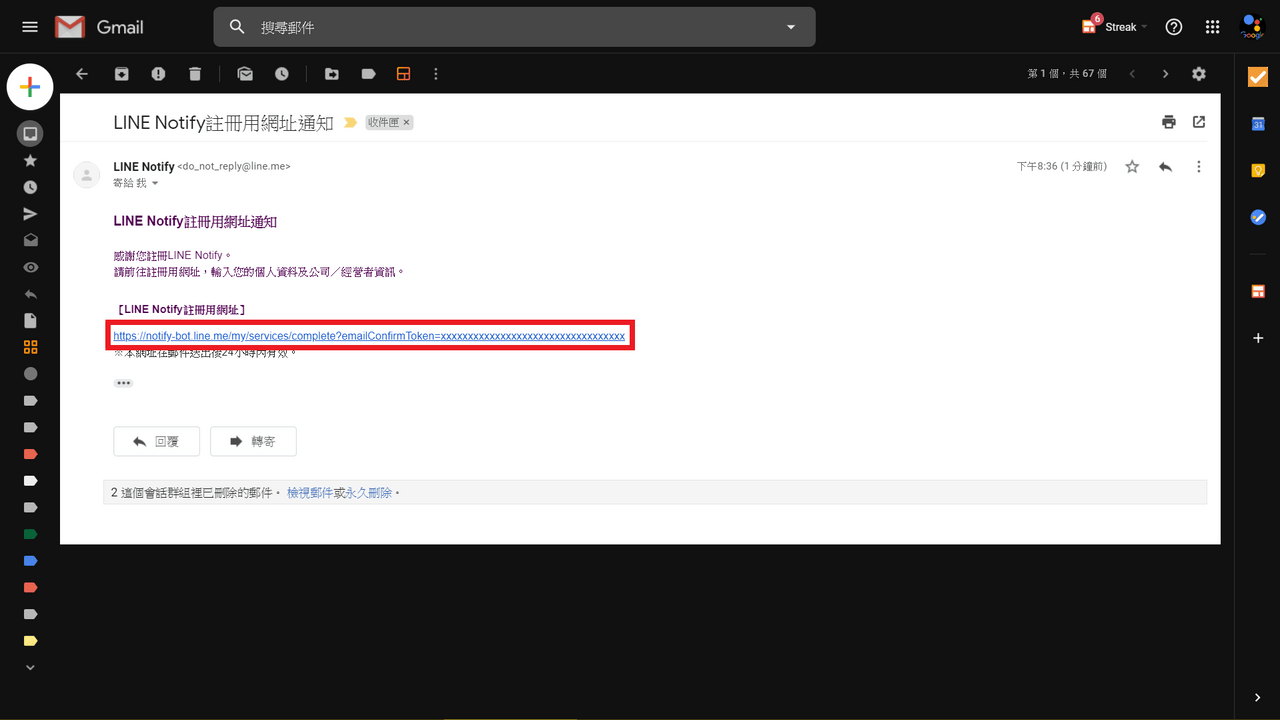Open the eye icon in the left sidebar
Screen dimensions: 1280x720
tap(30, 267)
